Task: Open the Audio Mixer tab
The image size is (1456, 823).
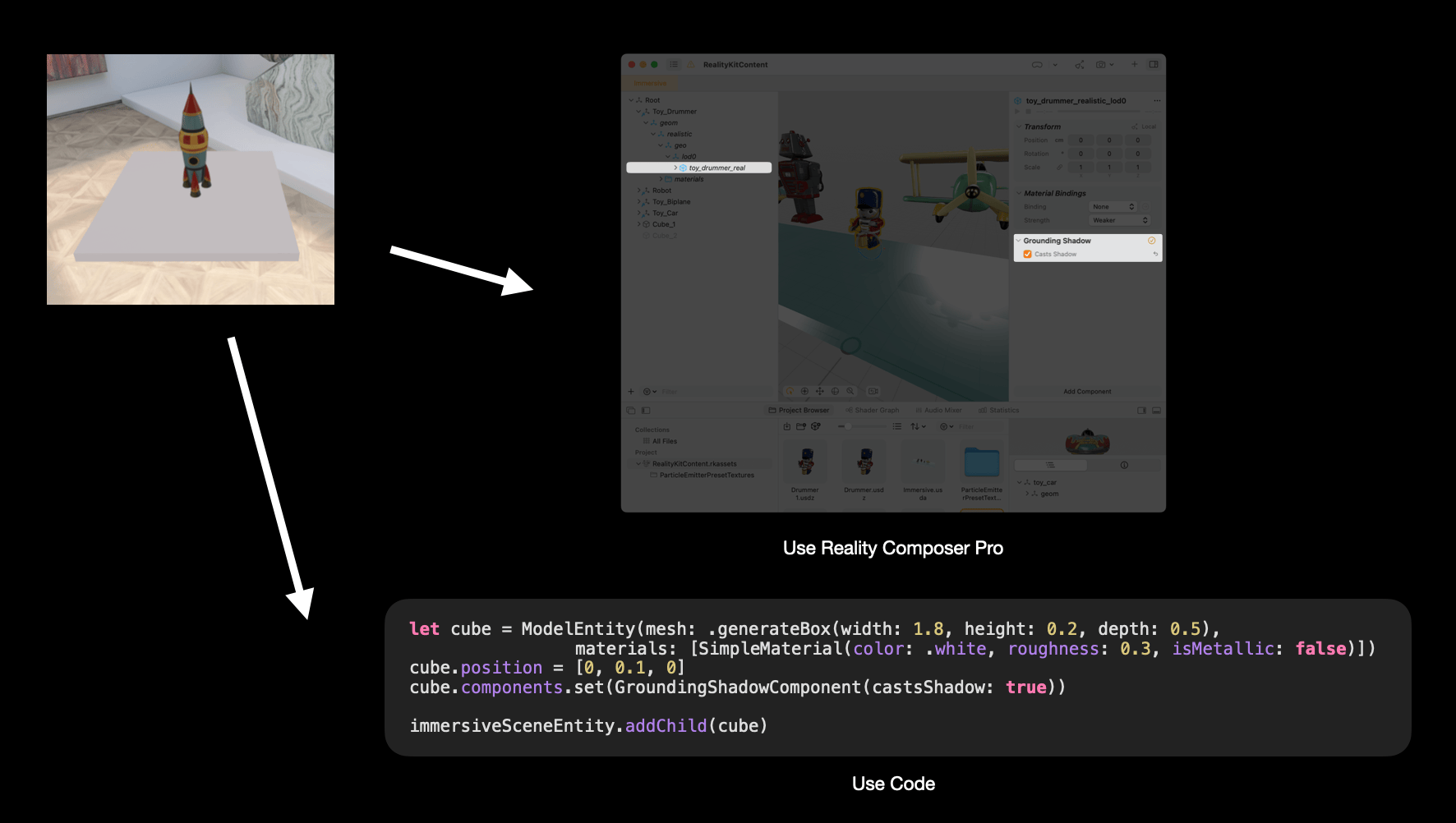Action: [938, 411]
